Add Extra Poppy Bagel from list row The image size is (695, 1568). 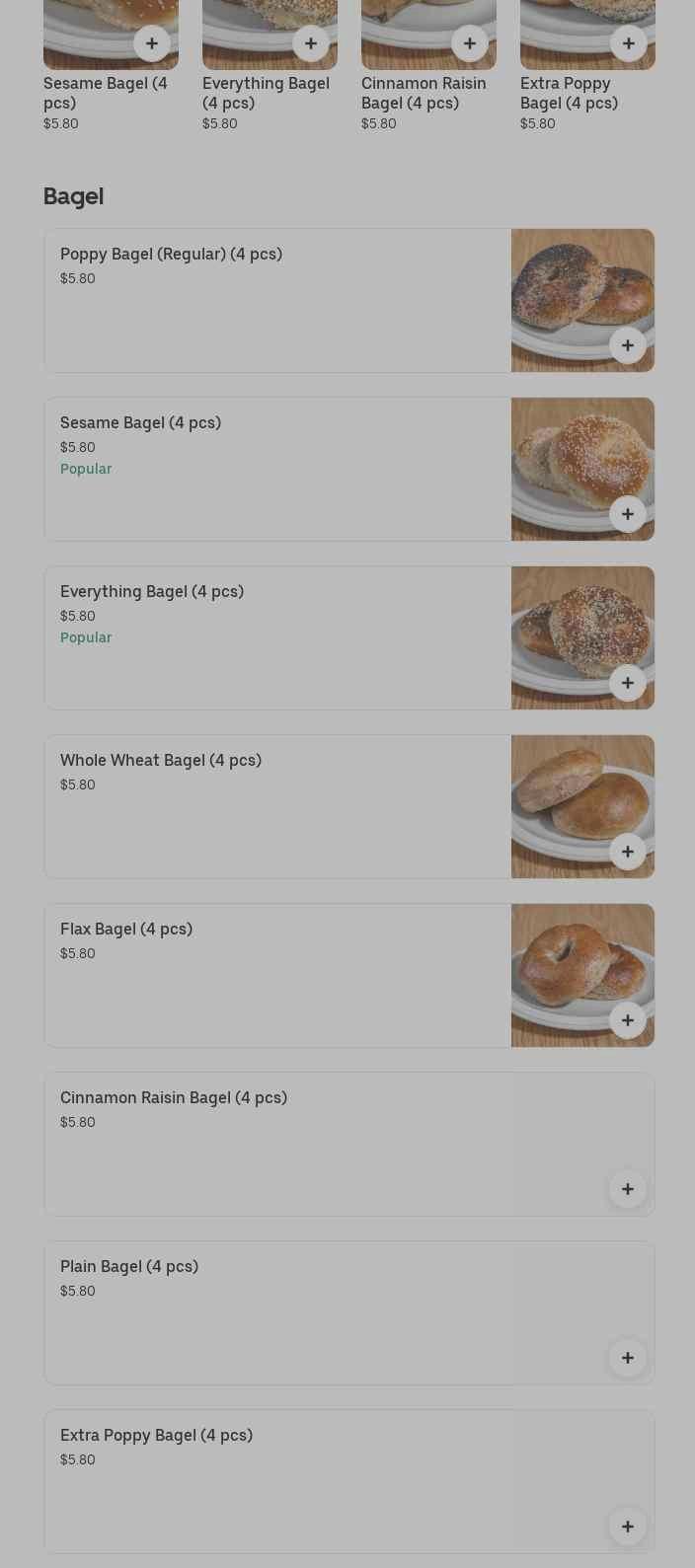tap(628, 1527)
